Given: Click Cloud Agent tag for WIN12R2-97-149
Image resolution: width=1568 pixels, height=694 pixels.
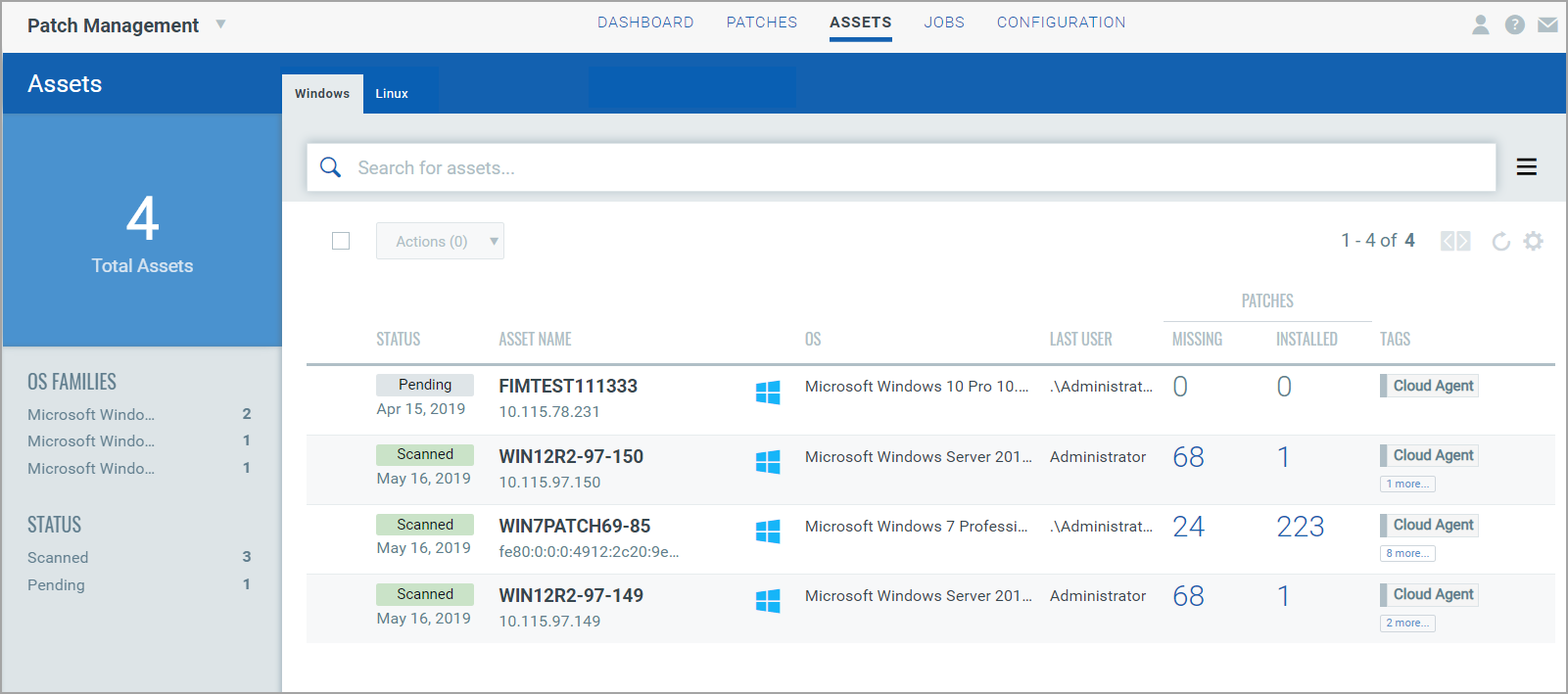Looking at the screenshot, I should (1429, 594).
